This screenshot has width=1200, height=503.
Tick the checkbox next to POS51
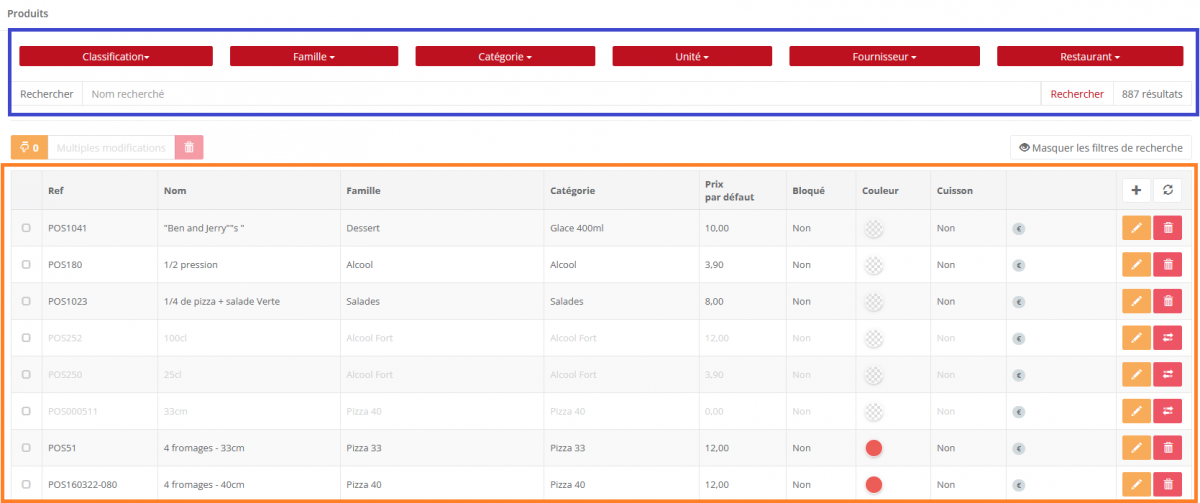26,448
